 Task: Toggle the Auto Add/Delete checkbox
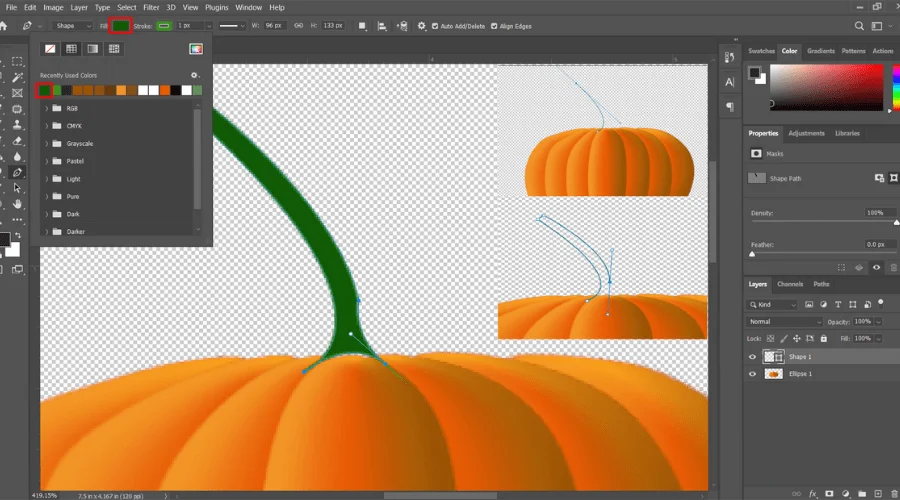(x=435, y=26)
